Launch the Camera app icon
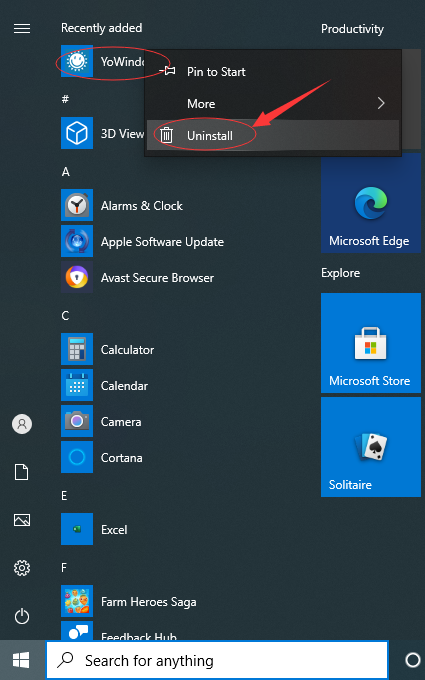This screenshot has width=425, height=680. (77, 421)
